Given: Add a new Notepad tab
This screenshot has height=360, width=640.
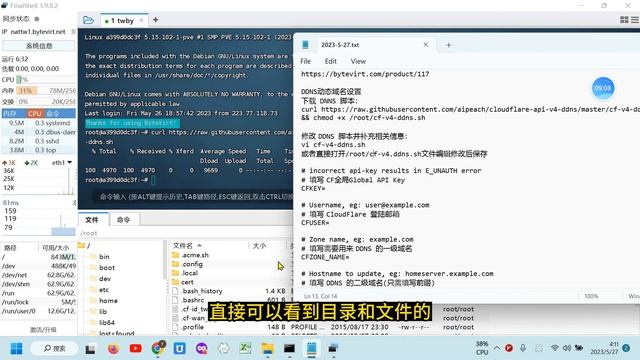Looking at the screenshot, I should pyautogui.click(x=449, y=45).
